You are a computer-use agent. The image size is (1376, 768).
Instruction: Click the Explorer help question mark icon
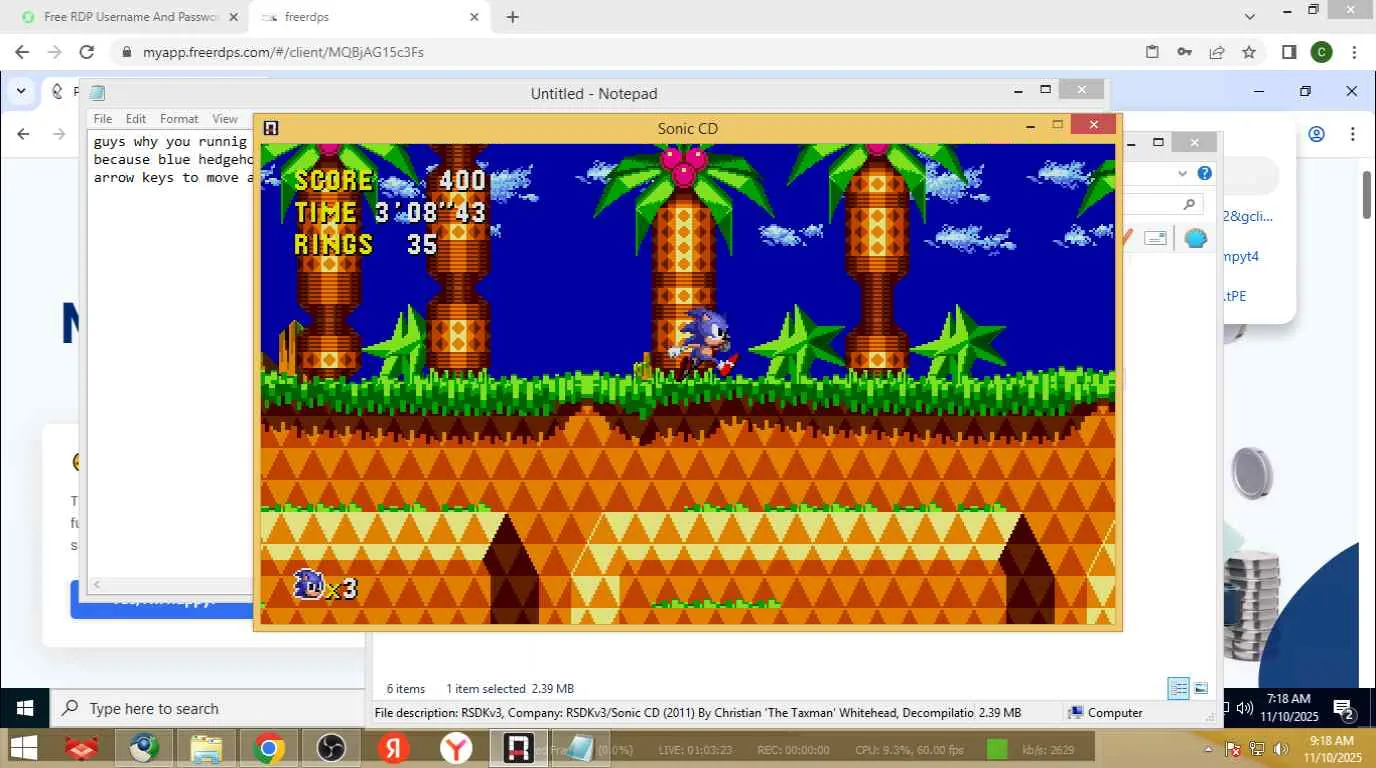tap(1205, 173)
